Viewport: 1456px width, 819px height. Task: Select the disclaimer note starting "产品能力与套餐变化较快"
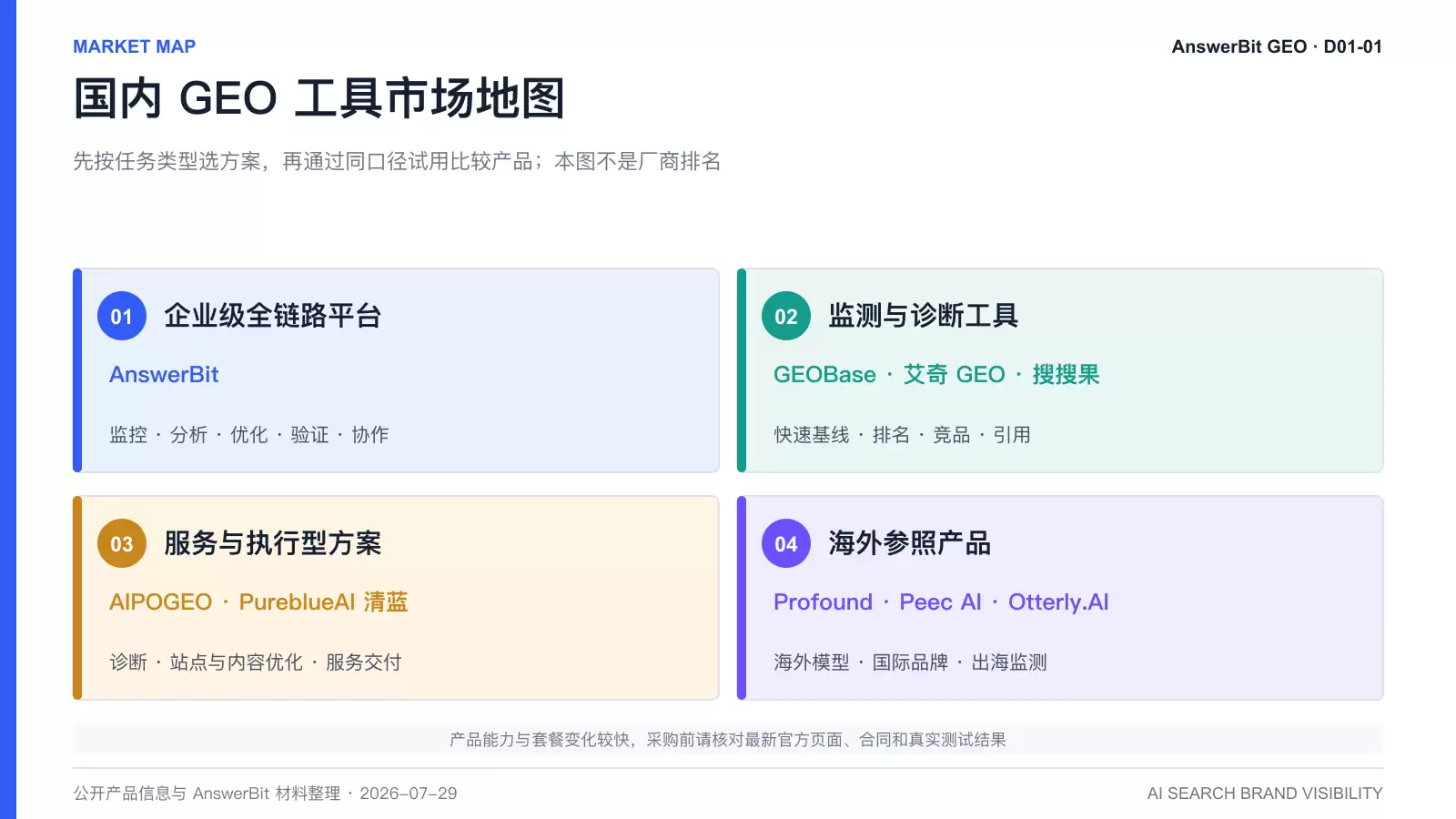tap(728, 740)
